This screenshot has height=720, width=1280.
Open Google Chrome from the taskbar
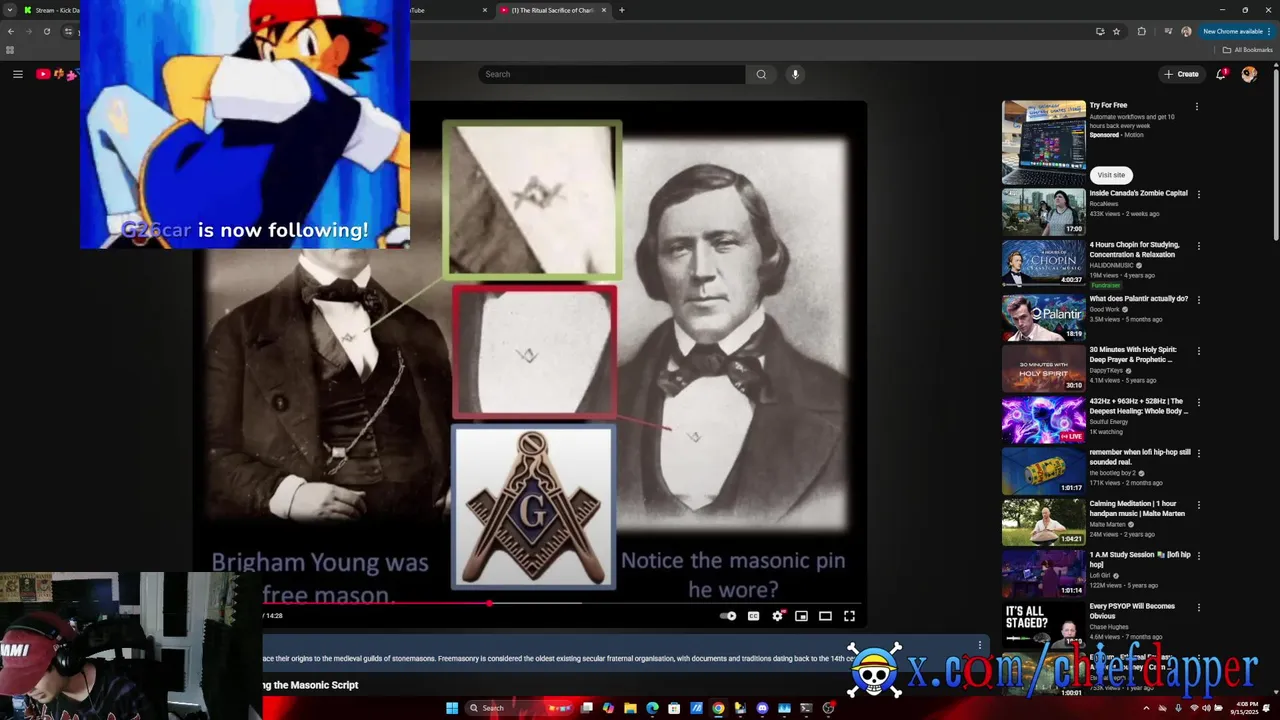tap(718, 708)
